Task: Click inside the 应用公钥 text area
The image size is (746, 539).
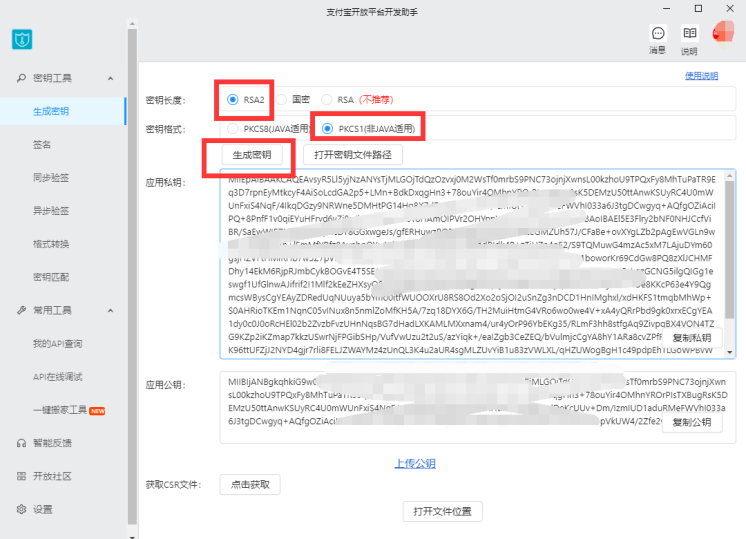Action: 478,408
